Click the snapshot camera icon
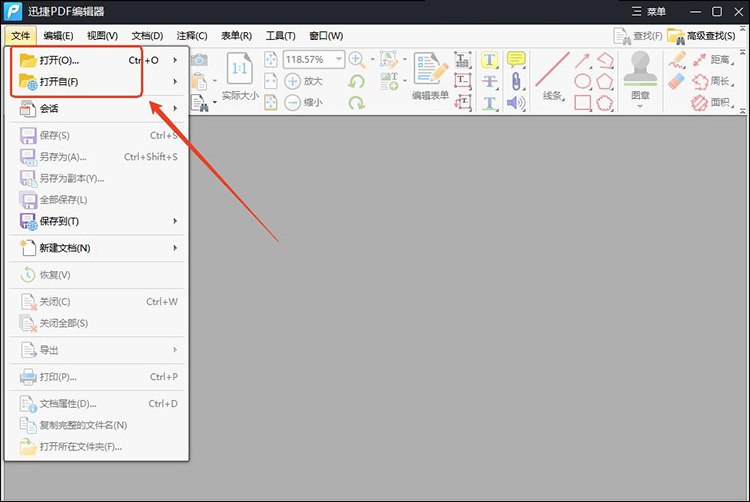 click(199, 60)
